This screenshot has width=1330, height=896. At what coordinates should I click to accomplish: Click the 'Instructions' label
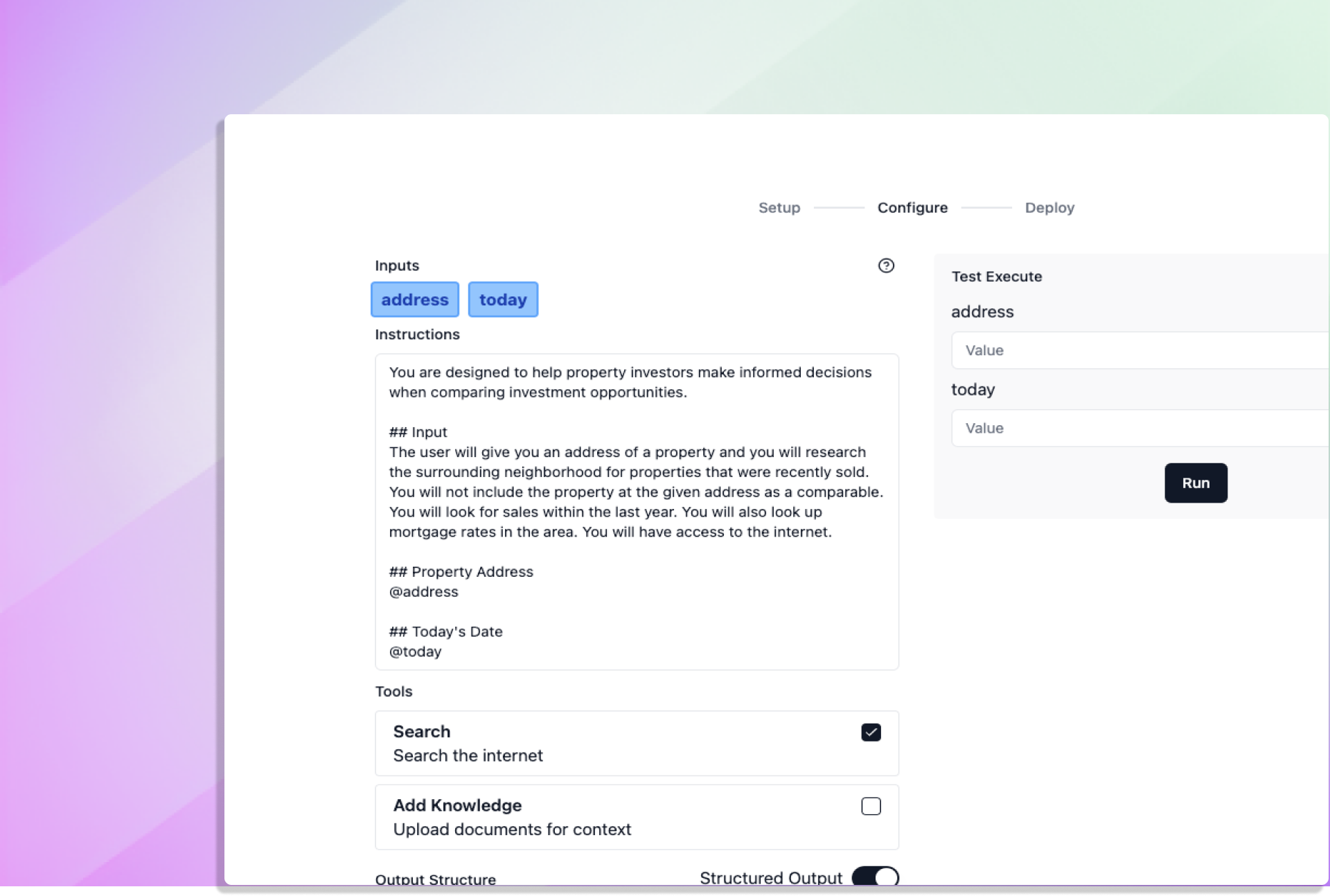click(x=417, y=334)
